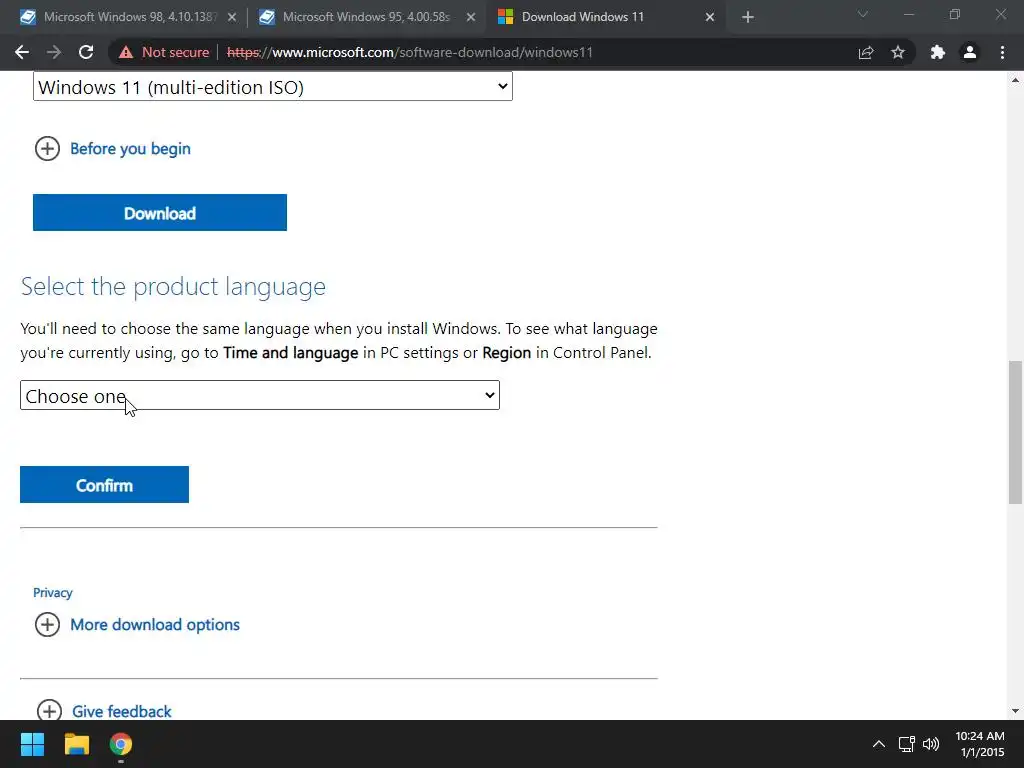Click the browser forward arrow
Screen dimensions: 1024x768
tap(54, 52)
